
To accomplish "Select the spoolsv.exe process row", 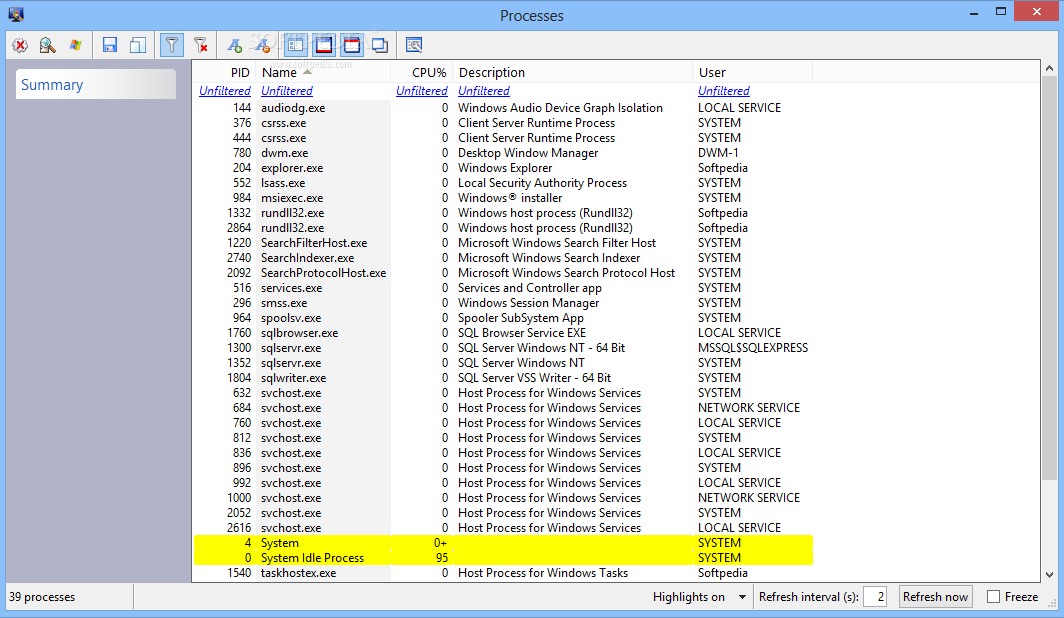I will pyautogui.click(x=503, y=317).
